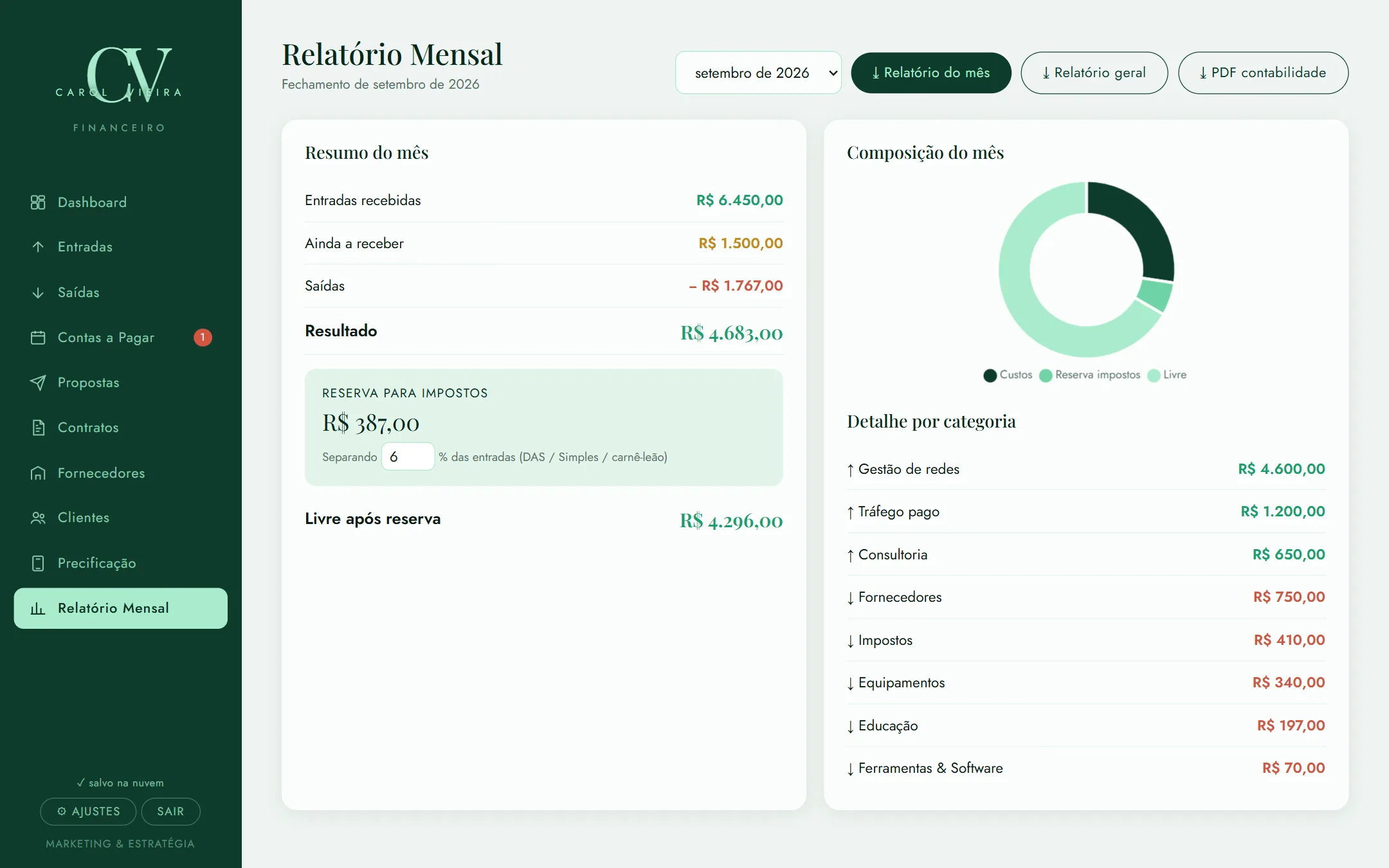
Task: Navigate to Precificação
Action: tap(121, 563)
